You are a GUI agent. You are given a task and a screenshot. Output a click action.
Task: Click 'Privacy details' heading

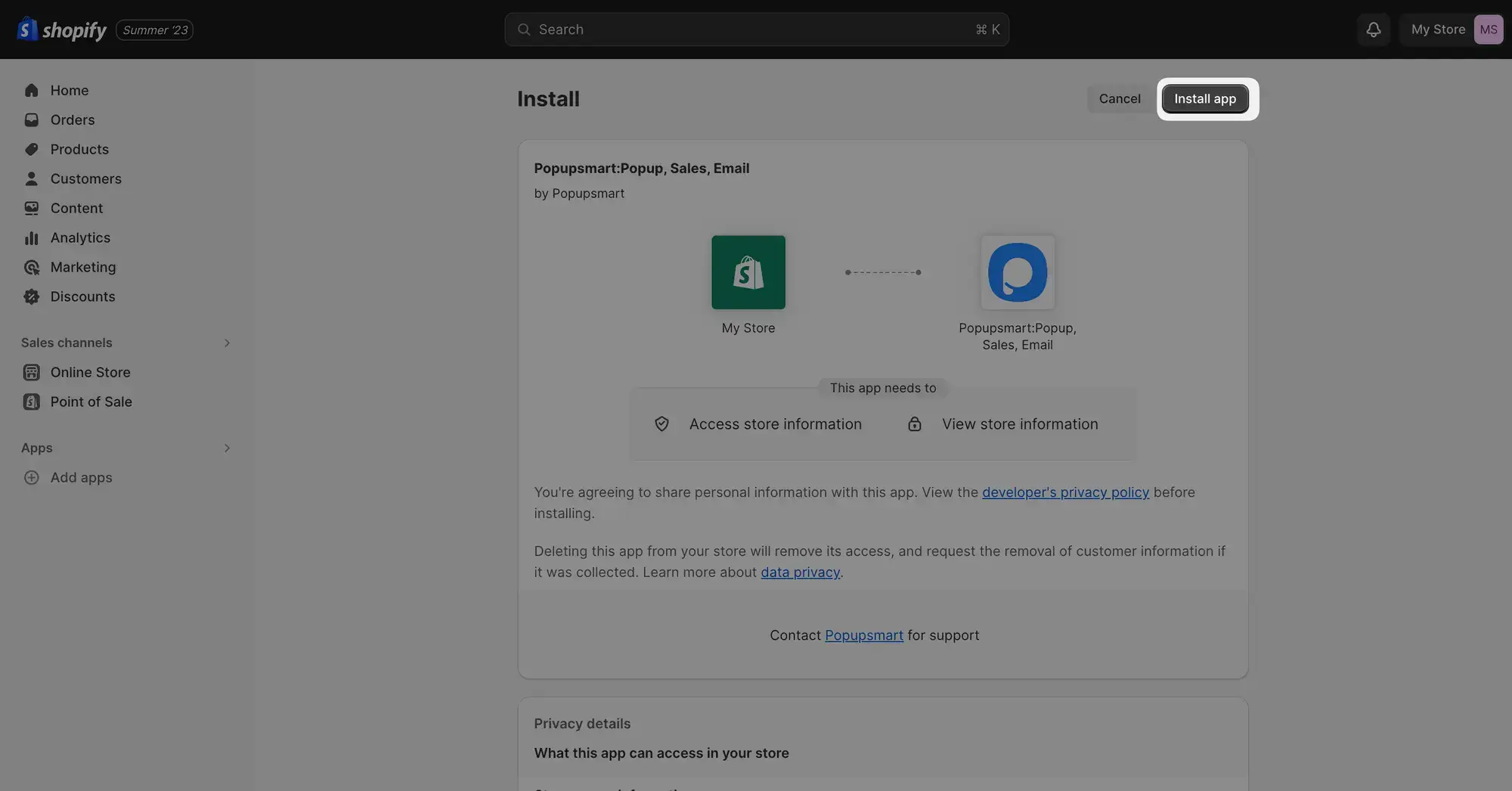click(x=582, y=724)
